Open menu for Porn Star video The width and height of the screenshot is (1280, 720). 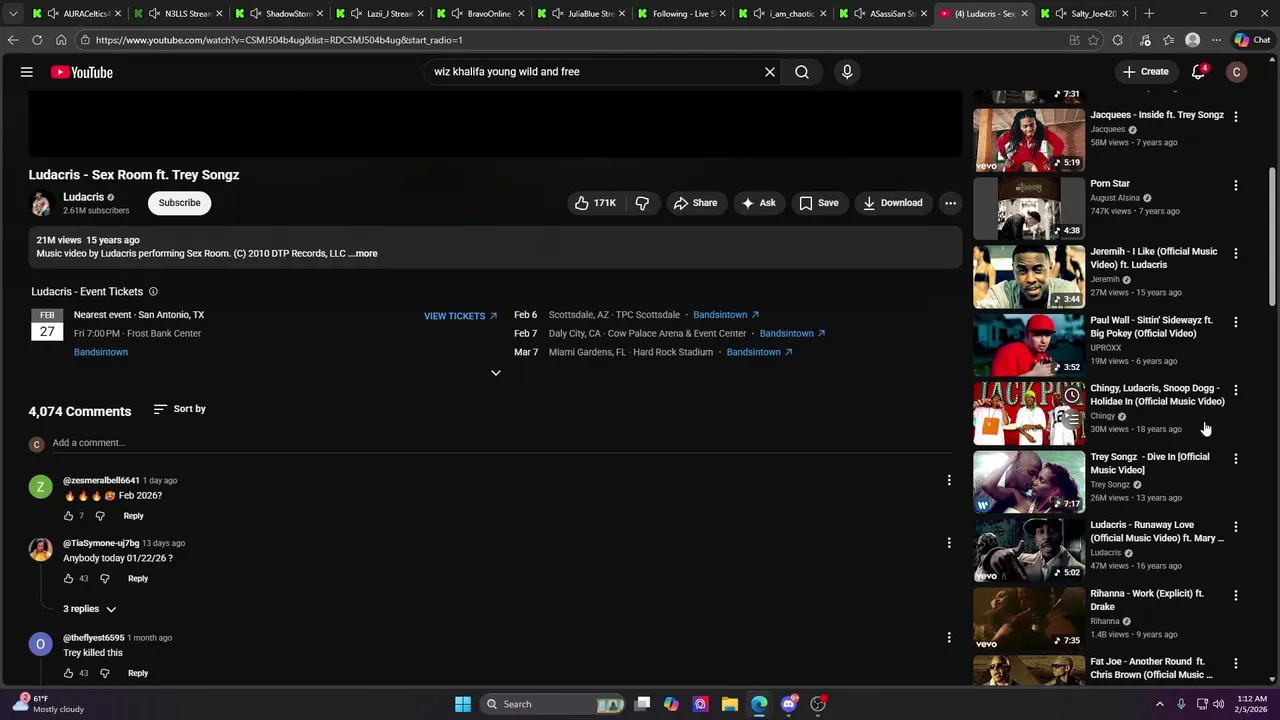pyautogui.click(x=1236, y=186)
